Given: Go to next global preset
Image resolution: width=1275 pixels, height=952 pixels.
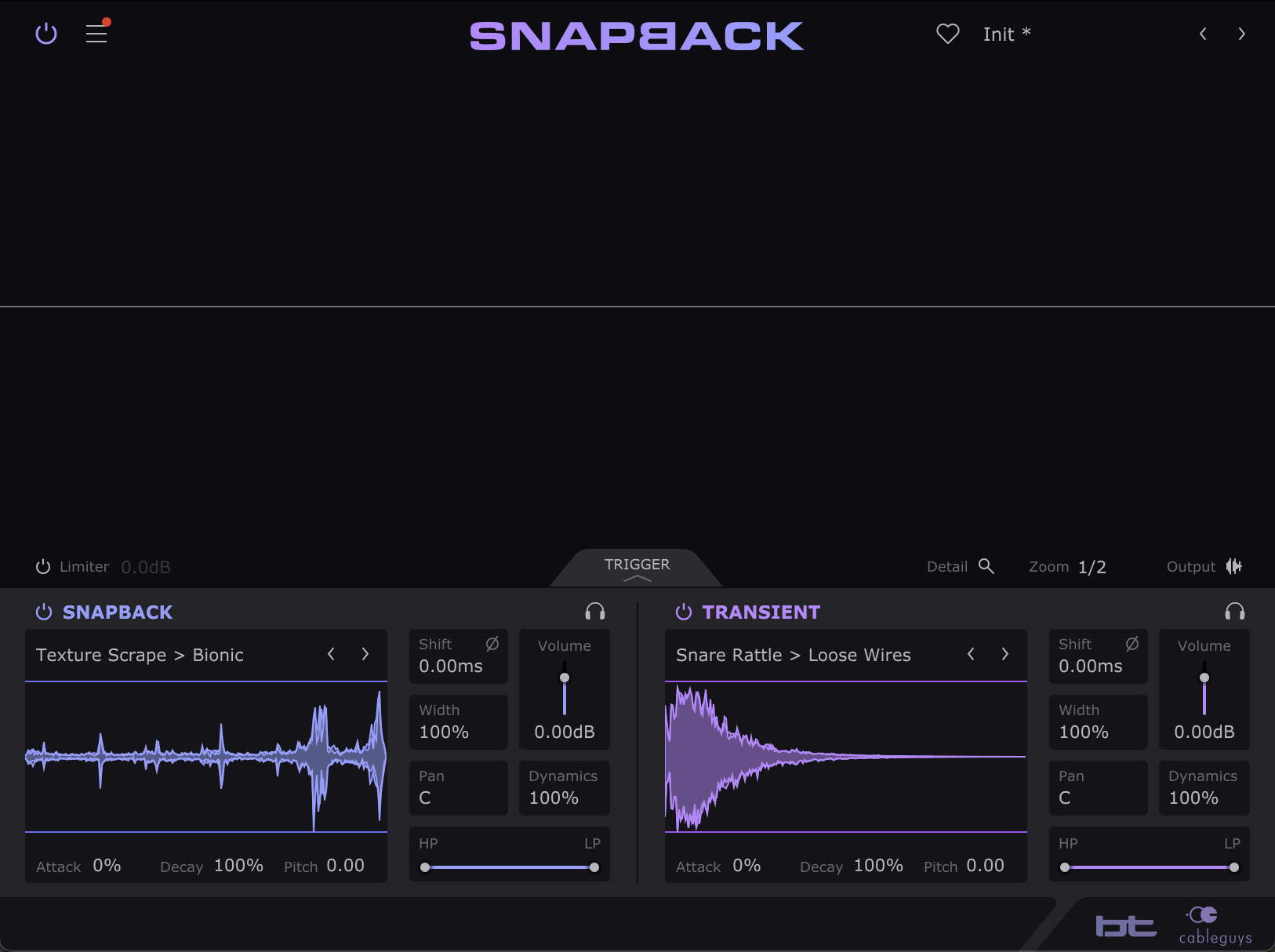Looking at the screenshot, I should 1240,34.
